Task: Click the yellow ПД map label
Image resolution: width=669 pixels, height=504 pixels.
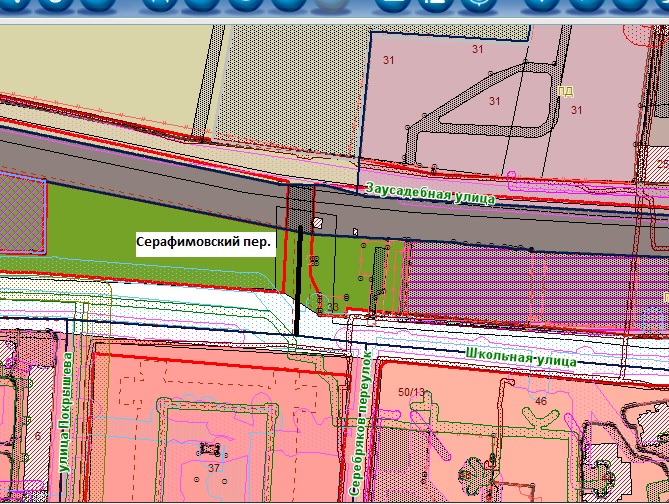Action: click(x=566, y=91)
